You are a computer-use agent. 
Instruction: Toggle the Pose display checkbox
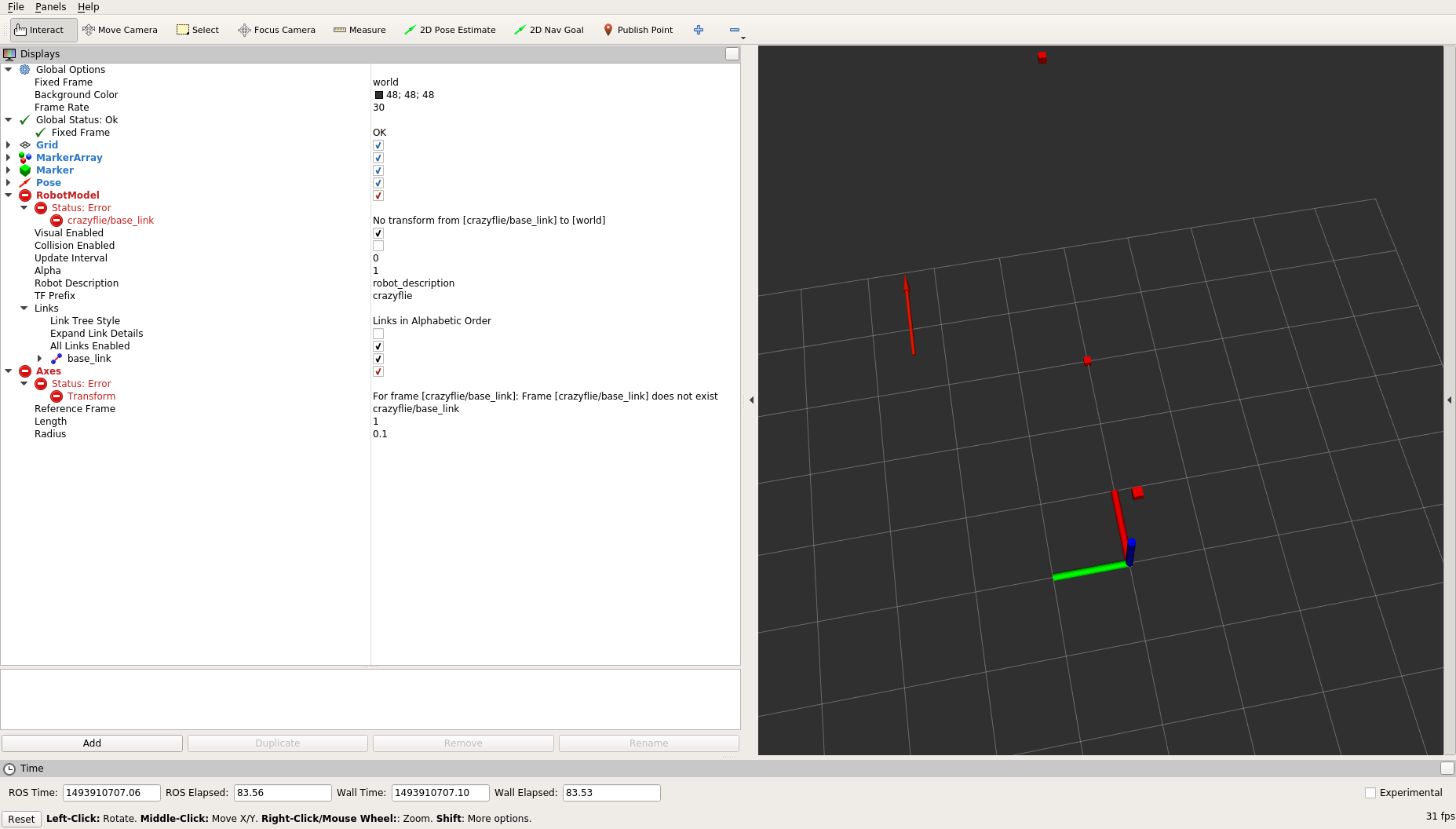[x=378, y=183]
